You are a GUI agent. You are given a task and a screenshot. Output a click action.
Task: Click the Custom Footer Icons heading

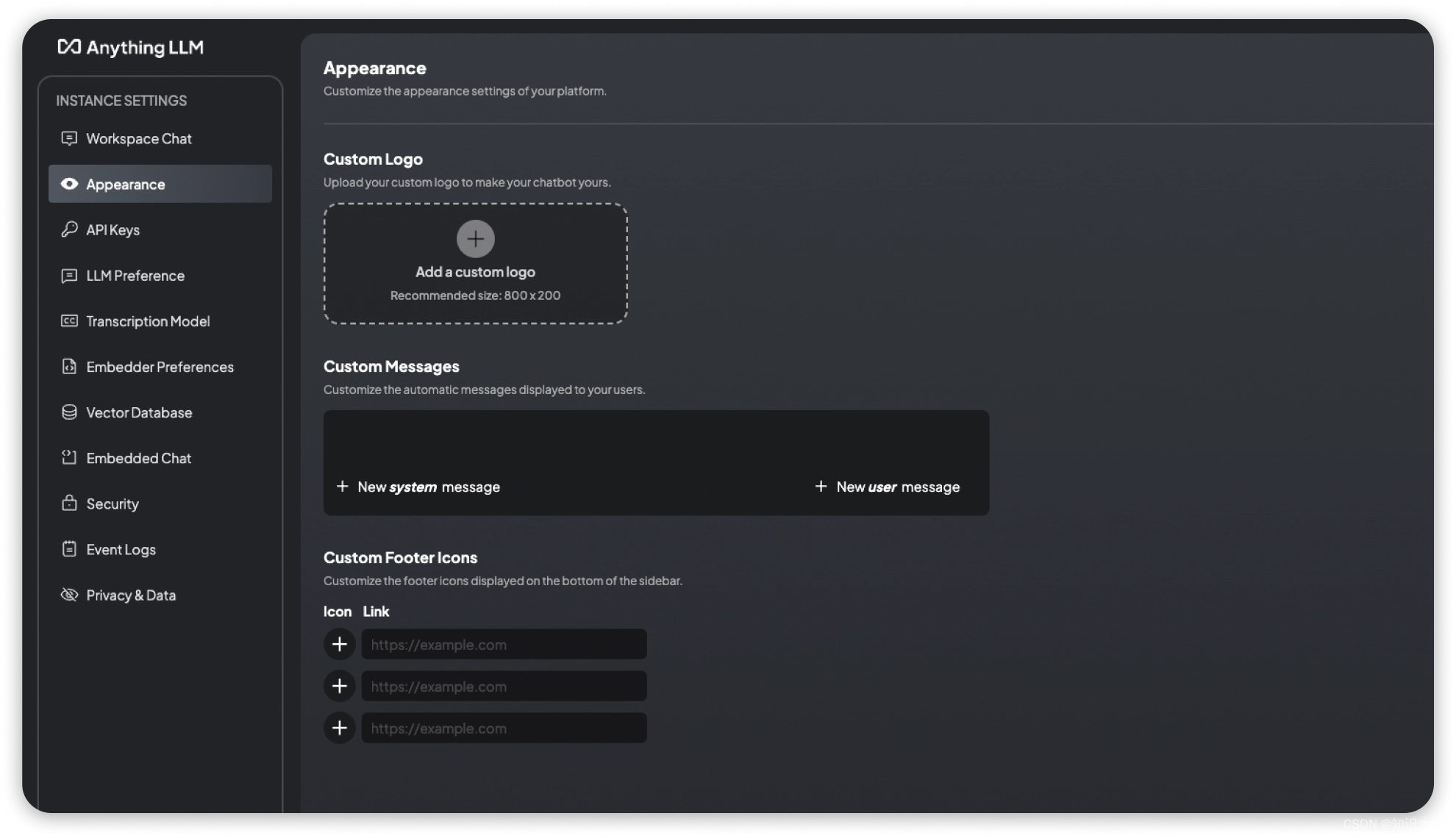pos(400,557)
